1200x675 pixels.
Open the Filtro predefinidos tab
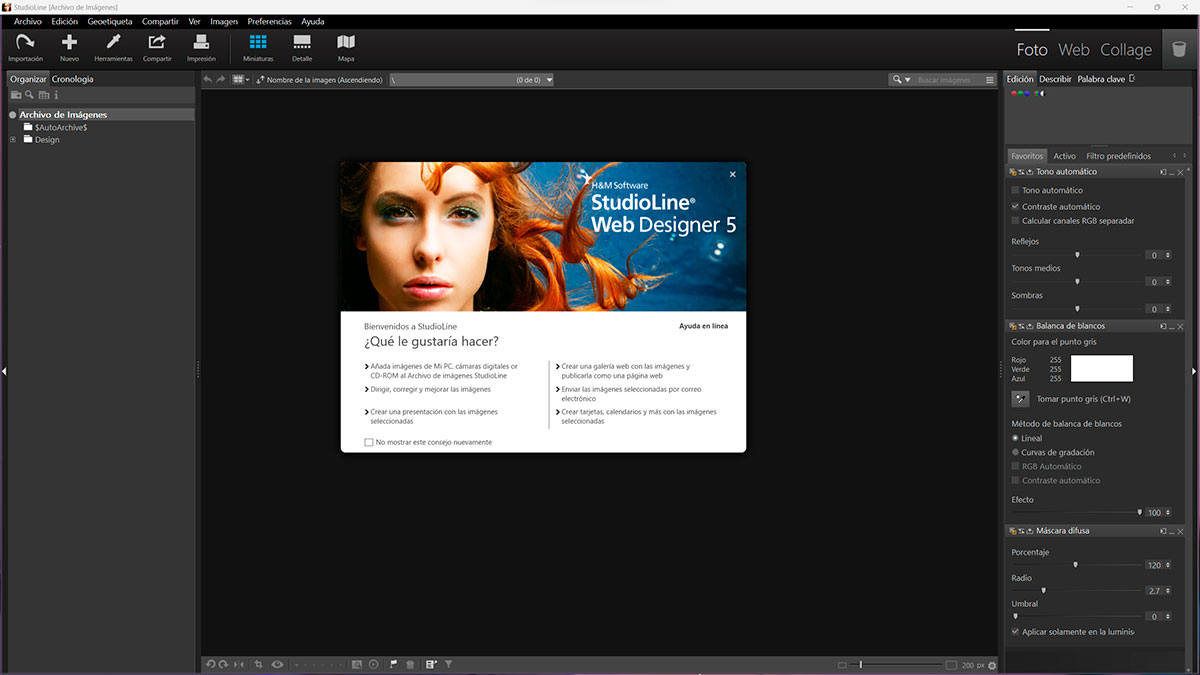1119,156
